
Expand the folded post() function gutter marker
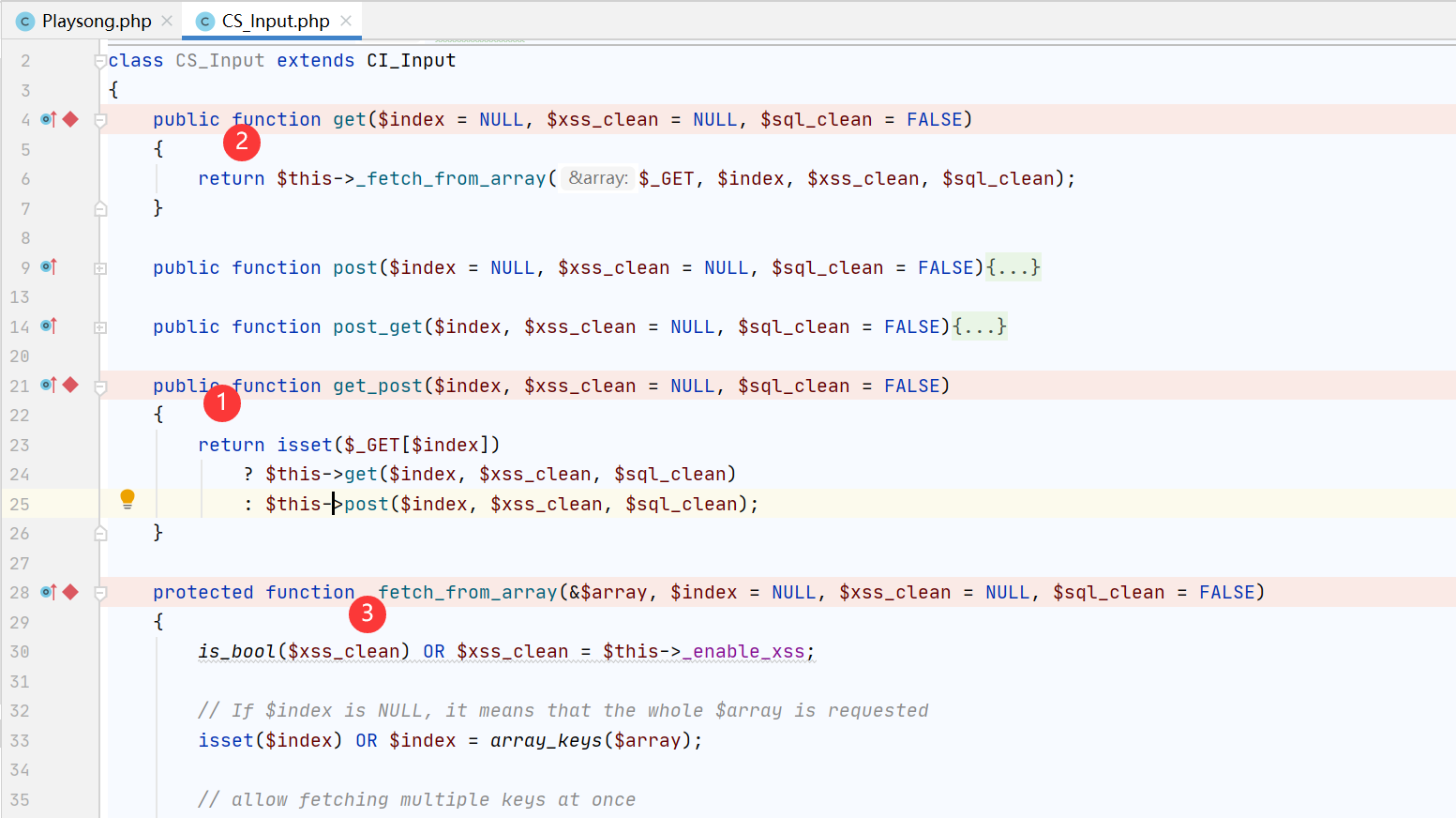pyautogui.click(x=100, y=268)
